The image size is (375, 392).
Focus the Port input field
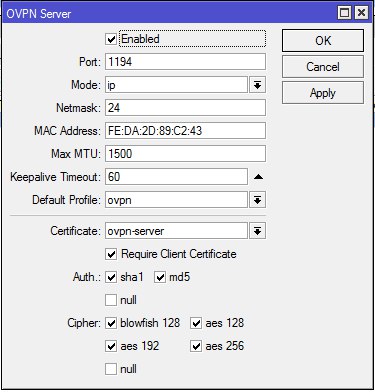pyautogui.click(x=185, y=62)
